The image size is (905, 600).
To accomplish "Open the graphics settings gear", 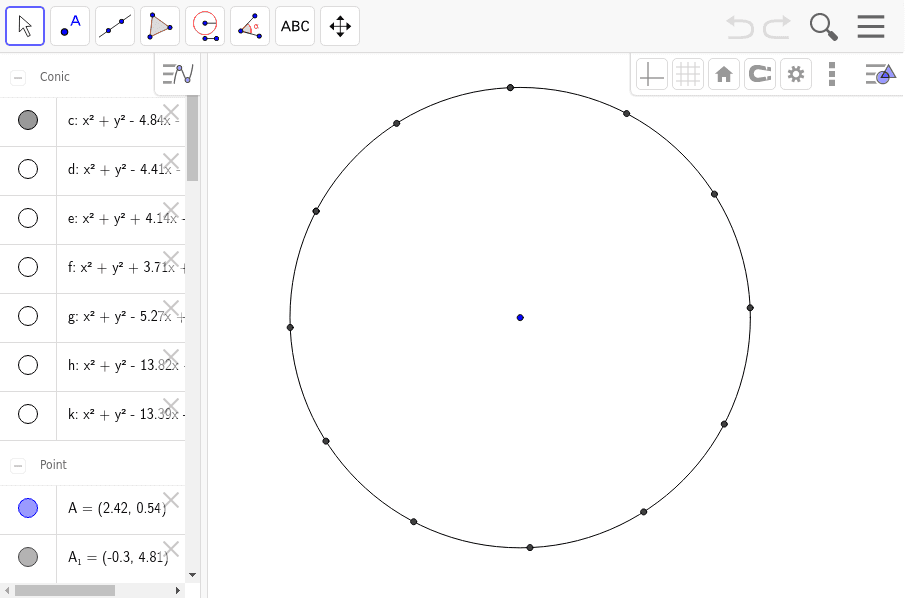I will 795,73.
